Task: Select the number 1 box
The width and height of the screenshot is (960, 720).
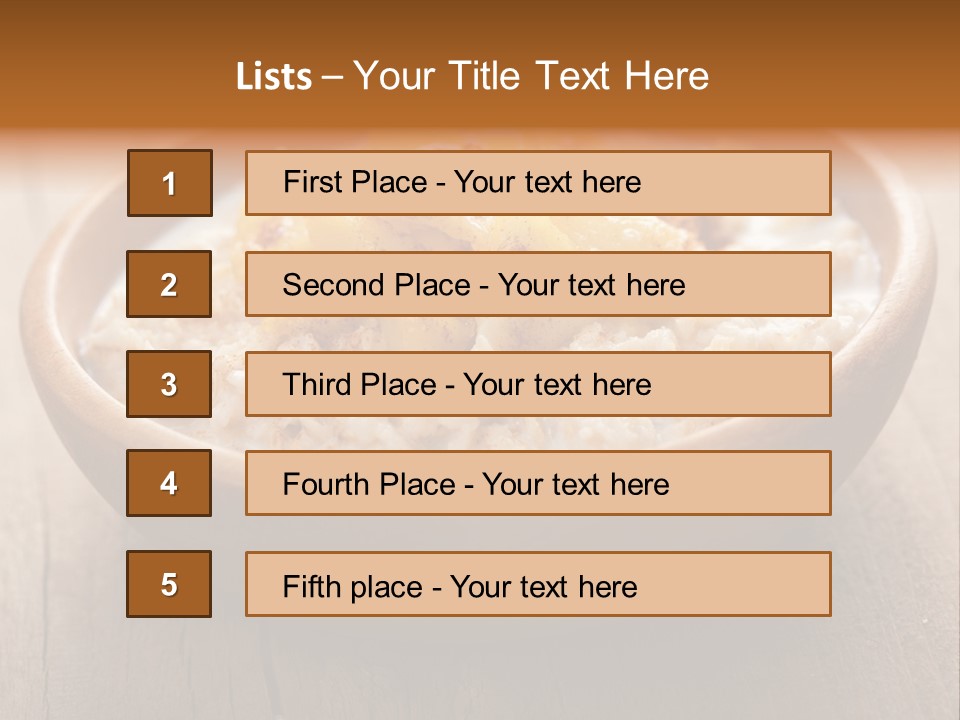Action: point(170,183)
